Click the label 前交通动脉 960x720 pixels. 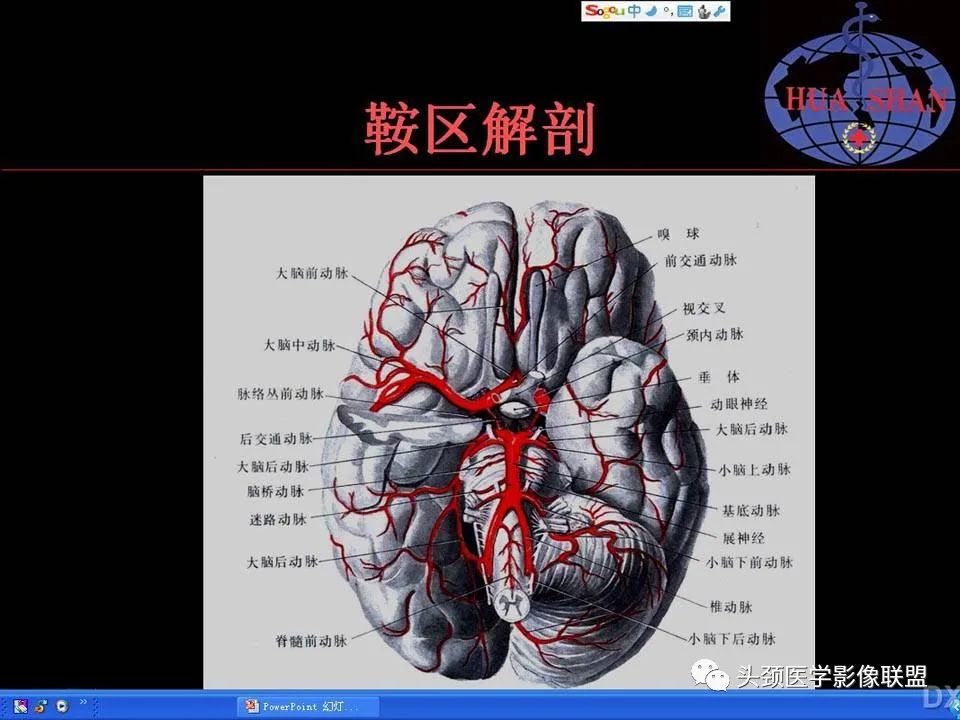pyautogui.click(x=701, y=260)
